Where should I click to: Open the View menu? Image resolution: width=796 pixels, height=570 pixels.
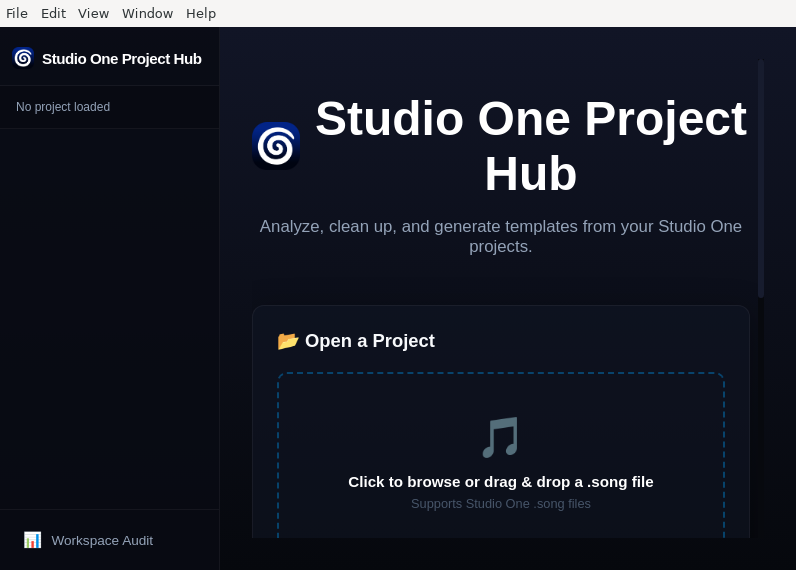93,13
